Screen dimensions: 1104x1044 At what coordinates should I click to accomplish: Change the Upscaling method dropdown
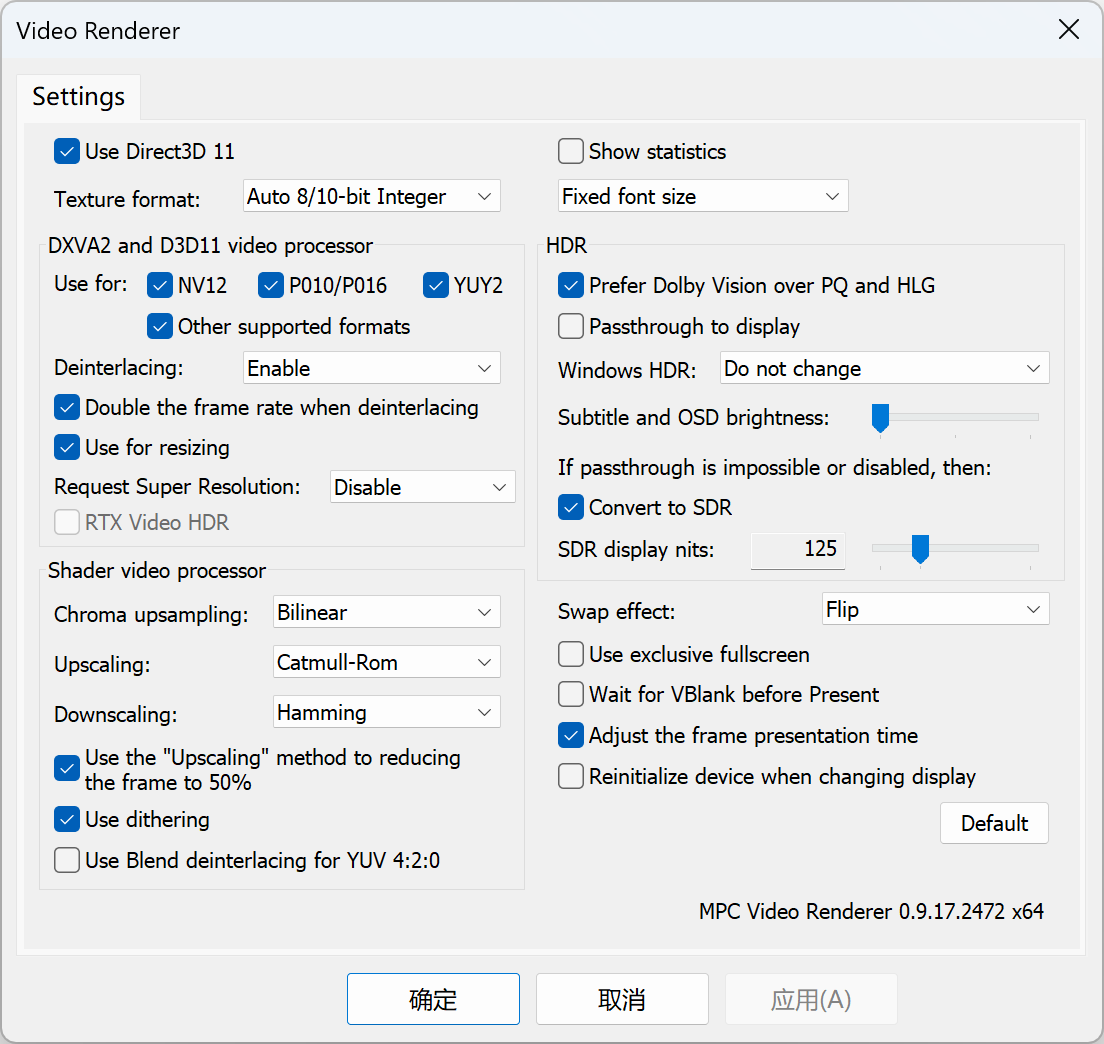point(386,663)
